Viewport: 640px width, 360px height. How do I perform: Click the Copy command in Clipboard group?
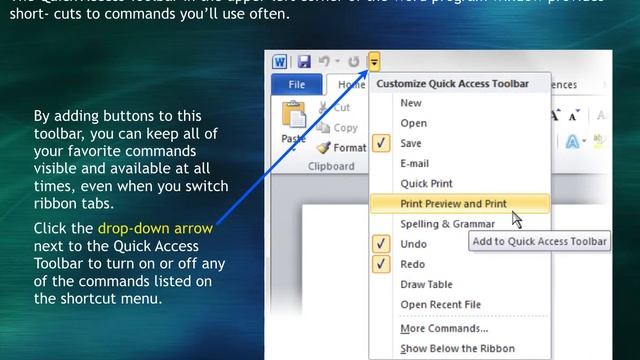pyautogui.click(x=338, y=128)
